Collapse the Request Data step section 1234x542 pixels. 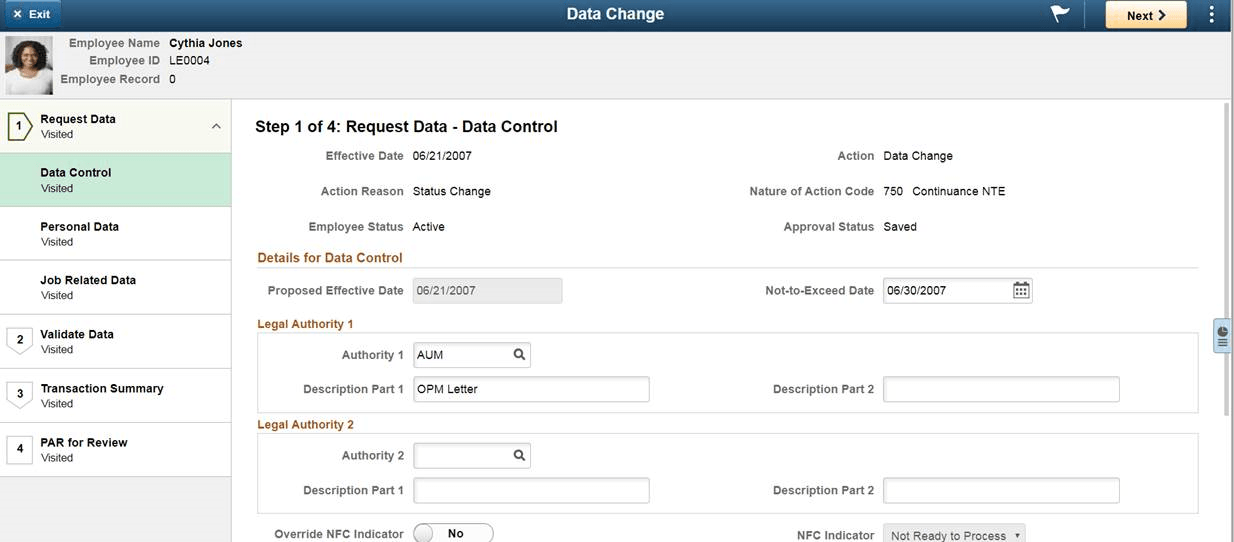pos(216,126)
